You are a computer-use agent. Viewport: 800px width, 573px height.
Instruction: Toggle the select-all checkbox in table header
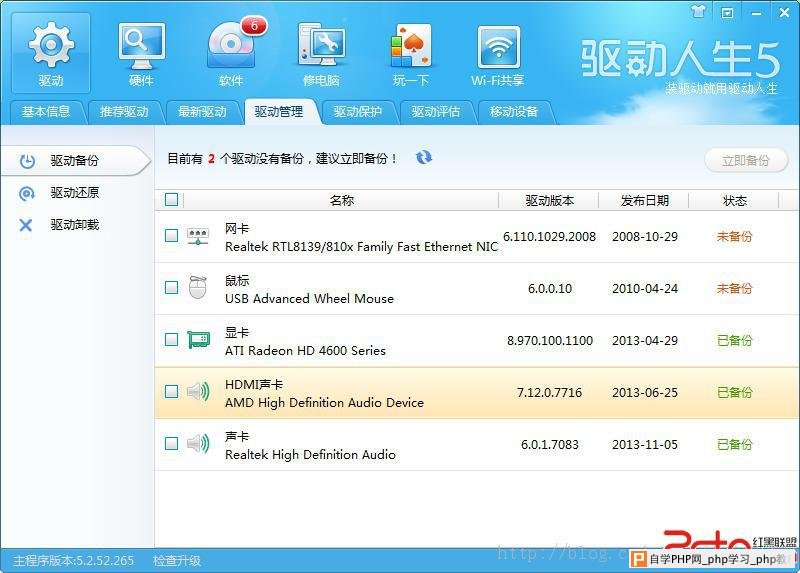pos(172,200)
